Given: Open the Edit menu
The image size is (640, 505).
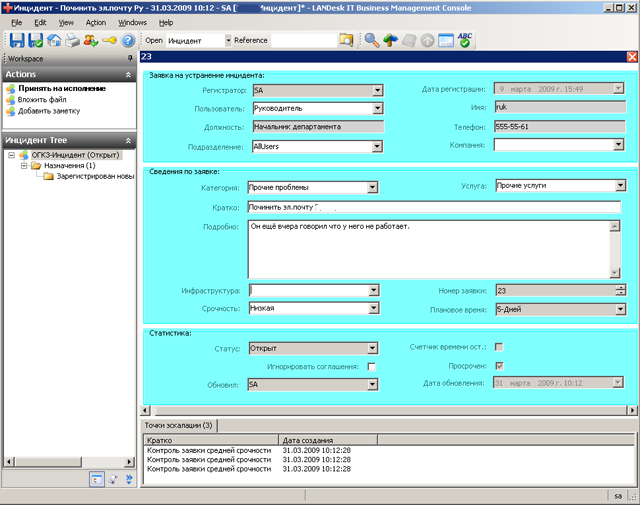Looking at the screenshot, I should (40, 22).
